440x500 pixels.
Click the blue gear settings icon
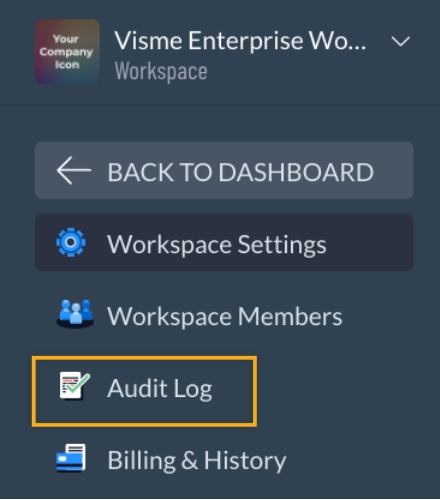[71, 242]
